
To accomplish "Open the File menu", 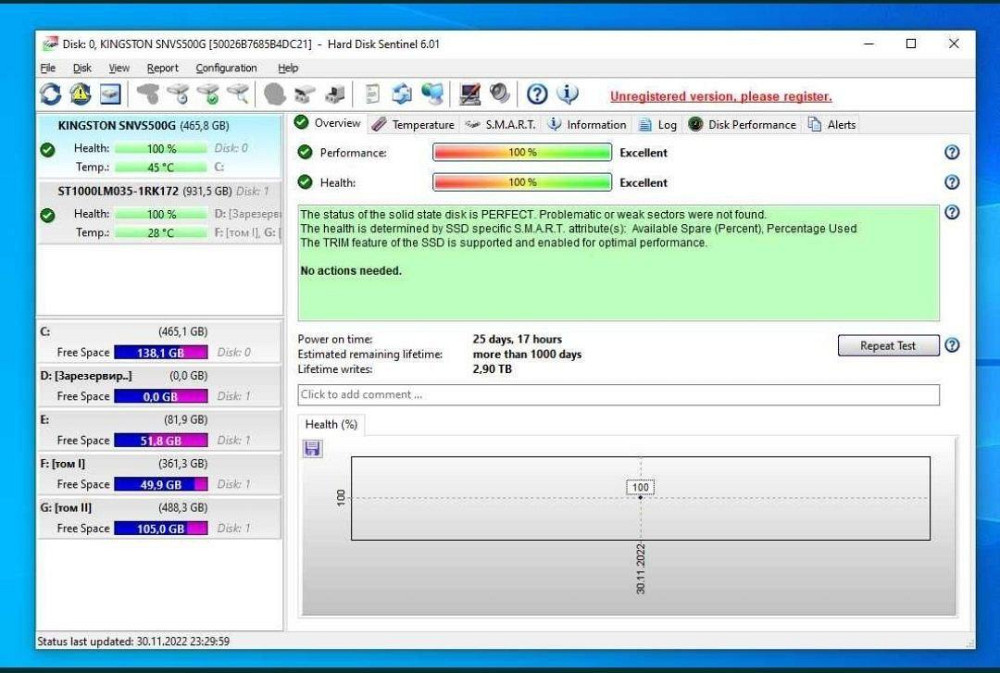I will [x=48, y=68].
